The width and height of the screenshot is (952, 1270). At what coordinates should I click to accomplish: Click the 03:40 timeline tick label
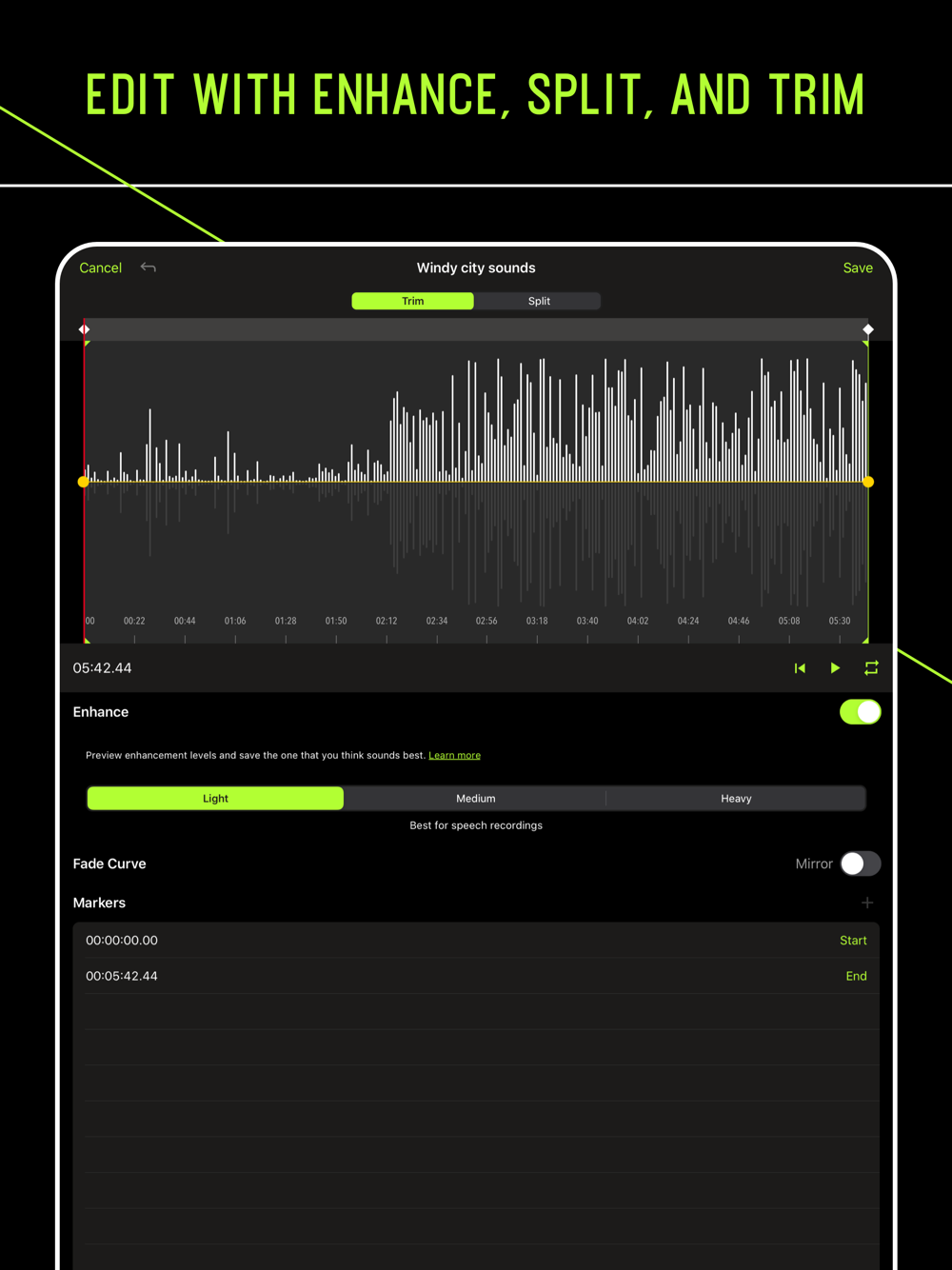(587, 621)
